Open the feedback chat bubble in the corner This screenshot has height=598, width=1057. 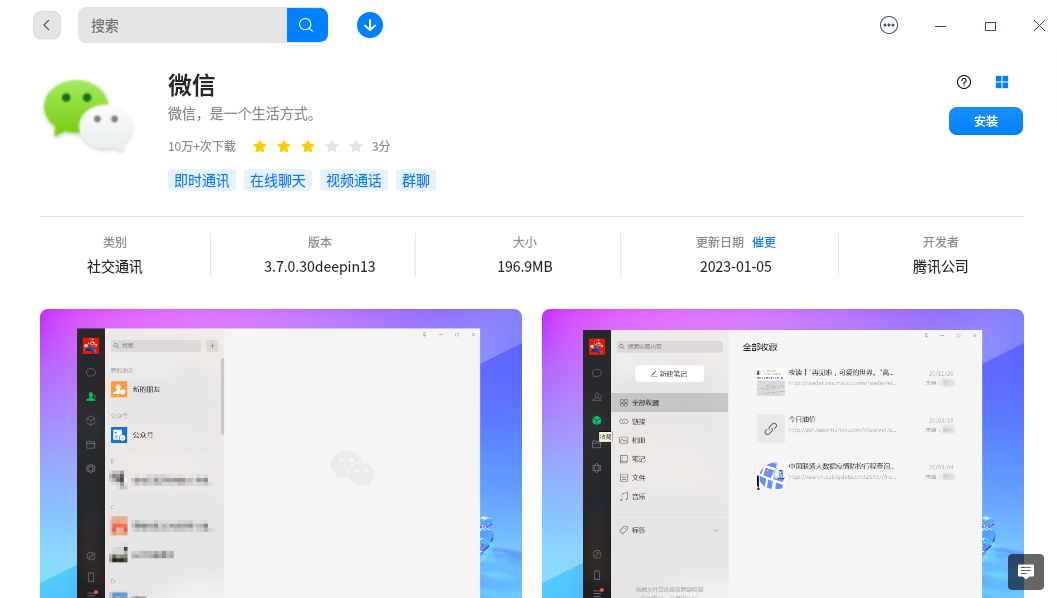point(1025,571)
